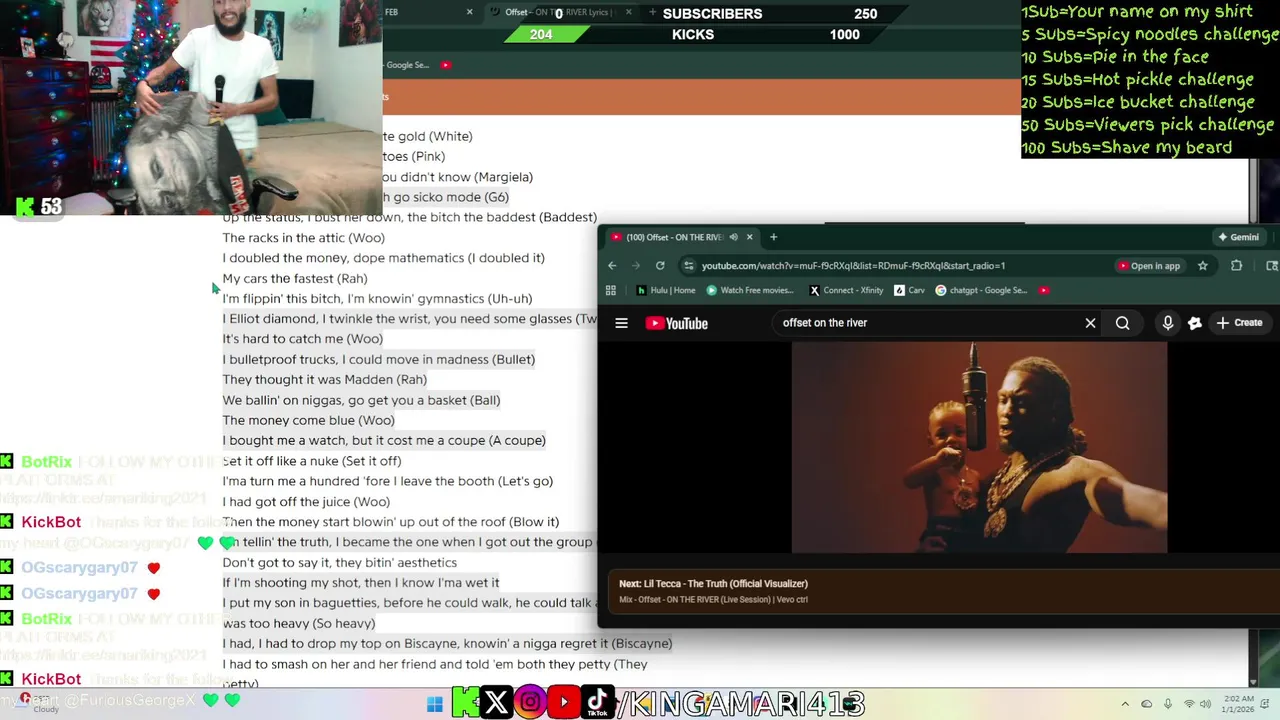The height and width of the screenshot is (720, 1280).
Task: Open the Carv bookmark
Action: 909,290
